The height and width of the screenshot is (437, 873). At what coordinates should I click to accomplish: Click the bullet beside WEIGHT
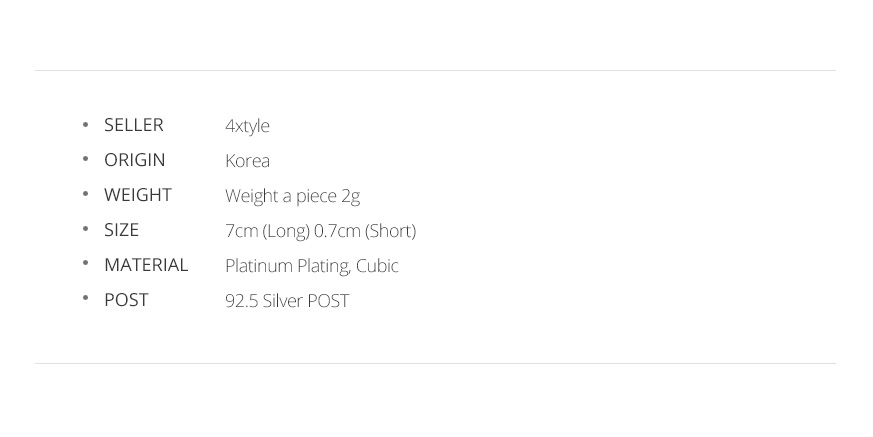coord(85,194)
